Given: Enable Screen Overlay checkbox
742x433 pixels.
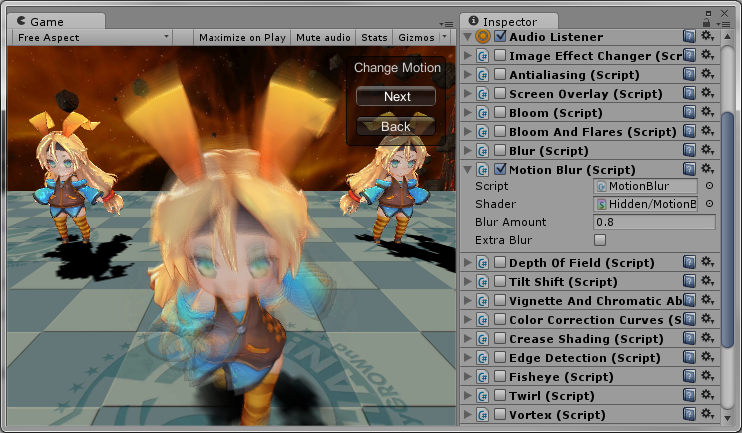Looking at the screenshot, I should (x=500, y=93).
